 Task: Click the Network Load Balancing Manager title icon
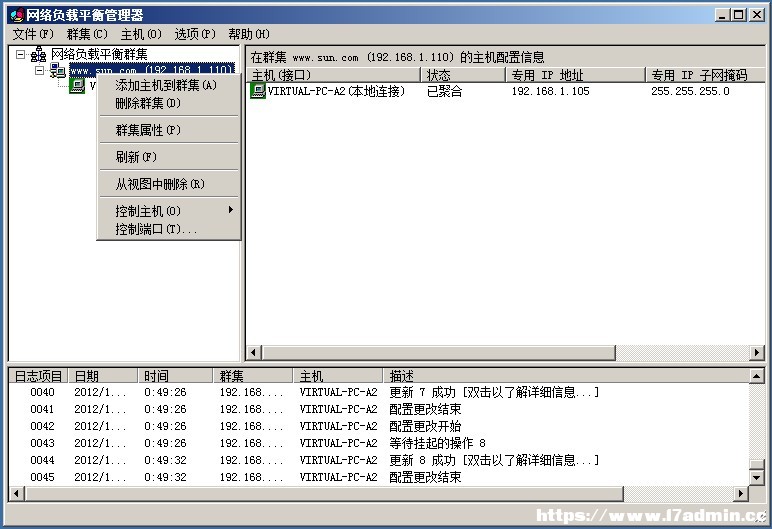click(x=17, y=15)
